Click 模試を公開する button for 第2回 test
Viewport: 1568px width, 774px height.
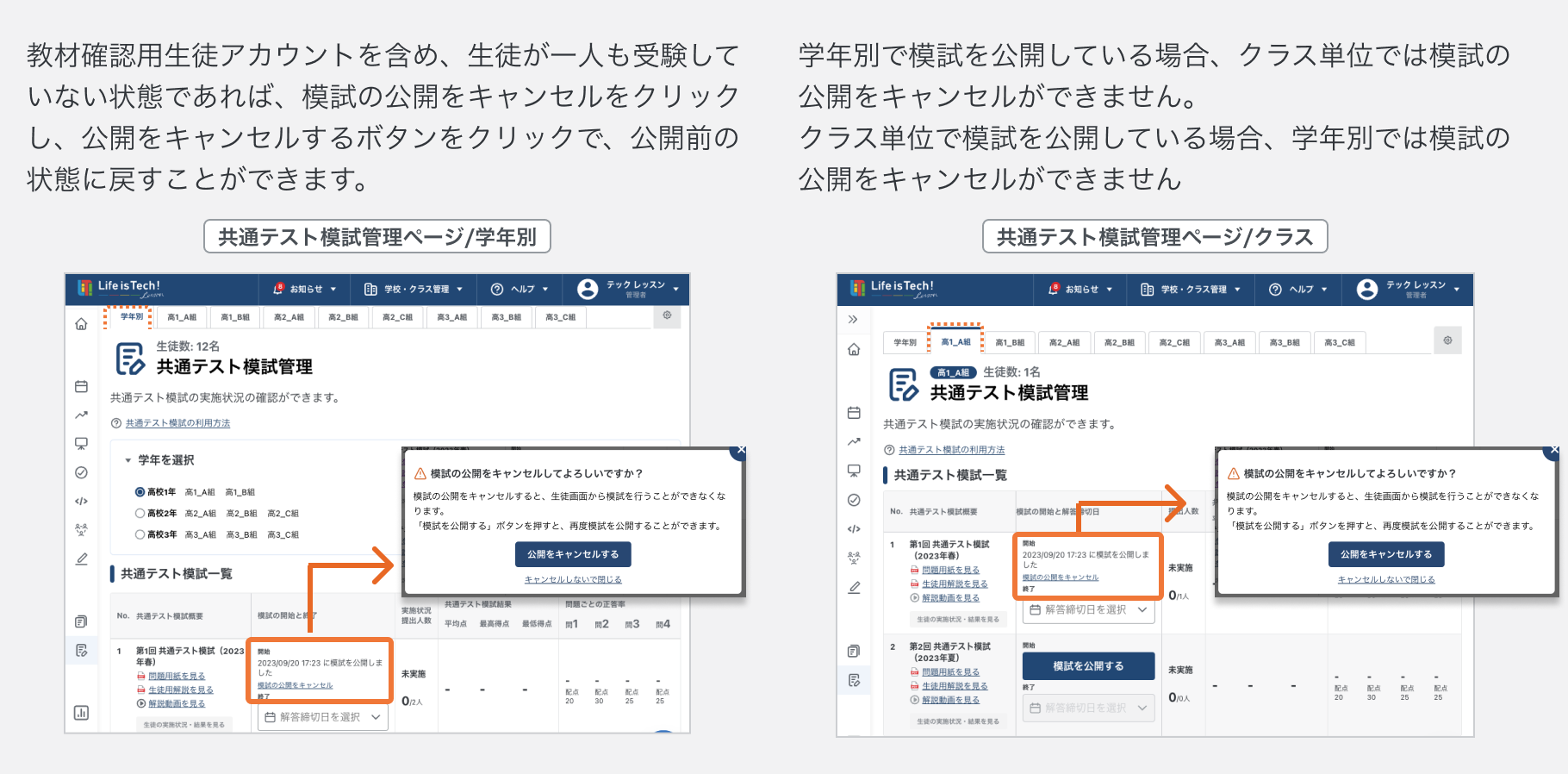tap(1088, 666)
